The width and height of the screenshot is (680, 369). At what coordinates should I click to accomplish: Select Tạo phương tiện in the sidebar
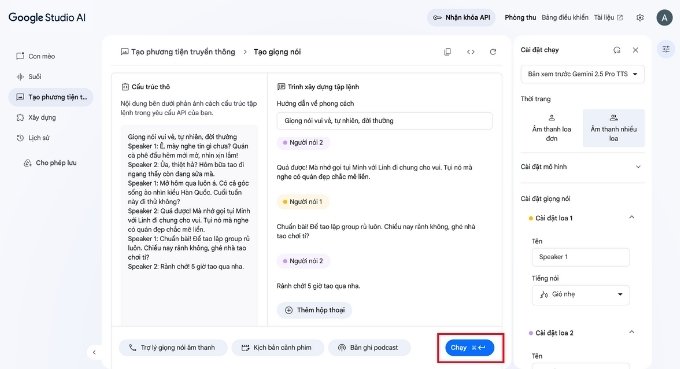(x=50, y=97)
